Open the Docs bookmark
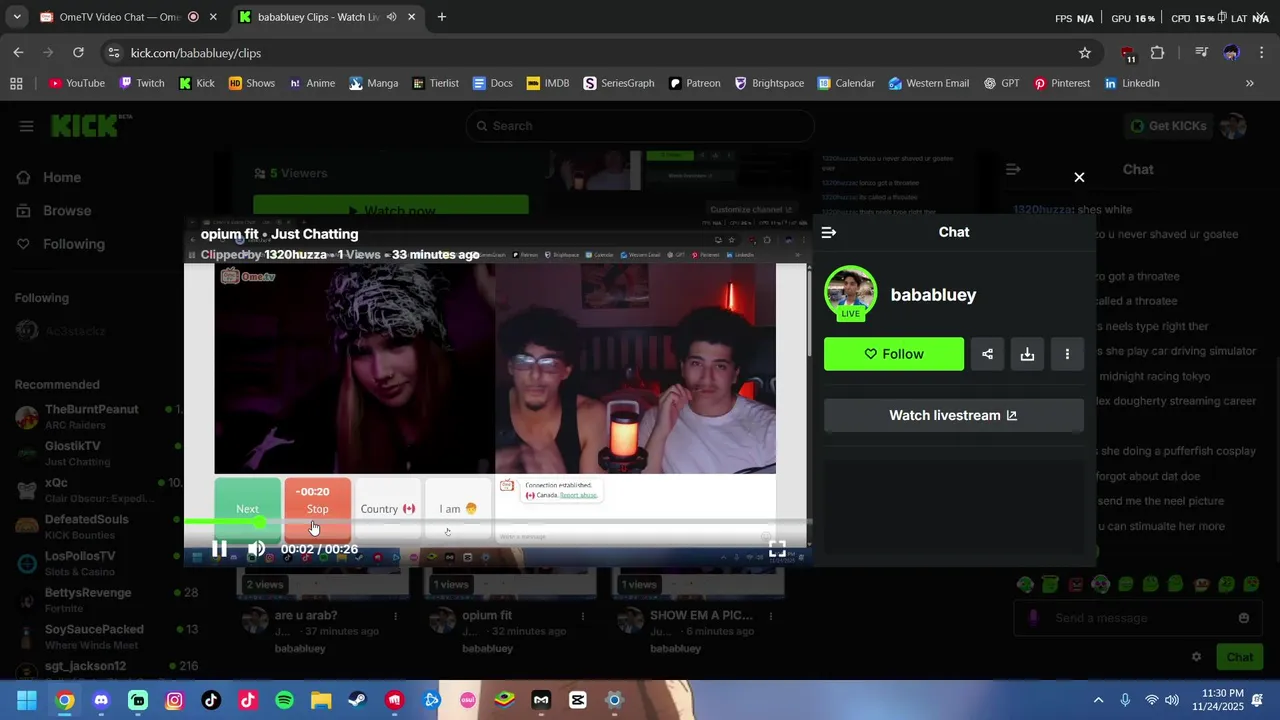 coord(493,84)
